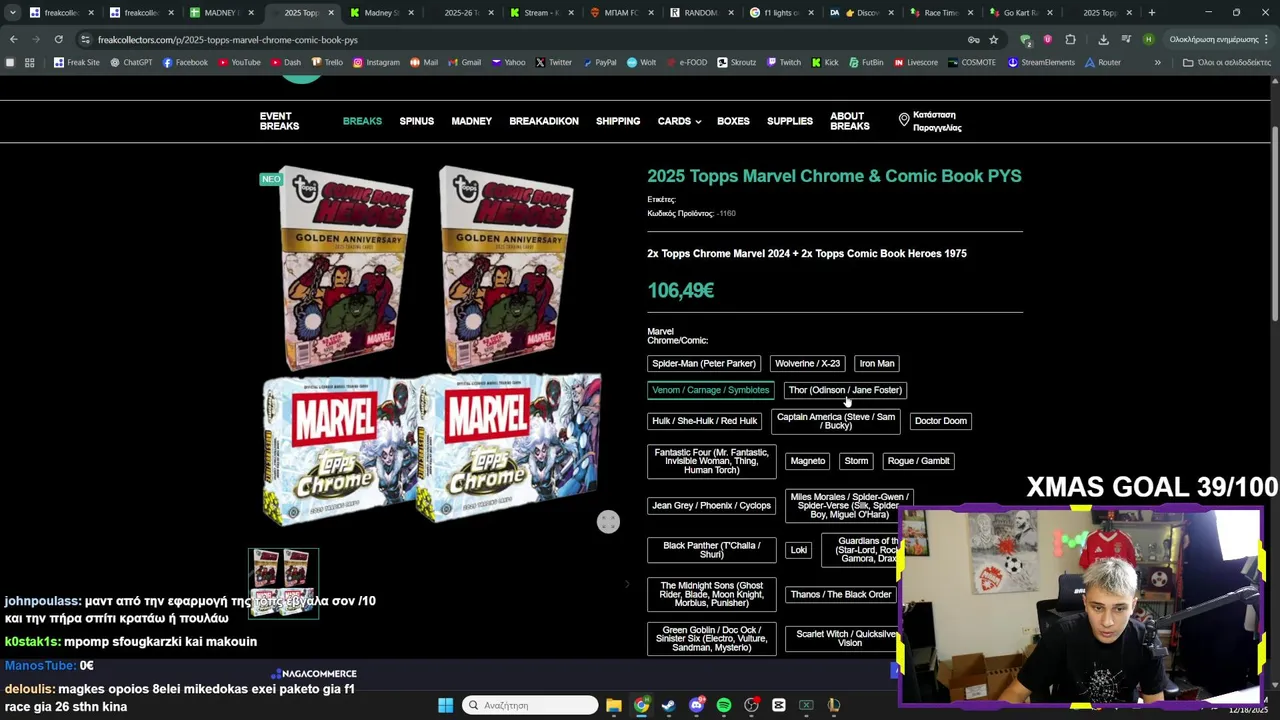Open the Kick bookmark

825,62
